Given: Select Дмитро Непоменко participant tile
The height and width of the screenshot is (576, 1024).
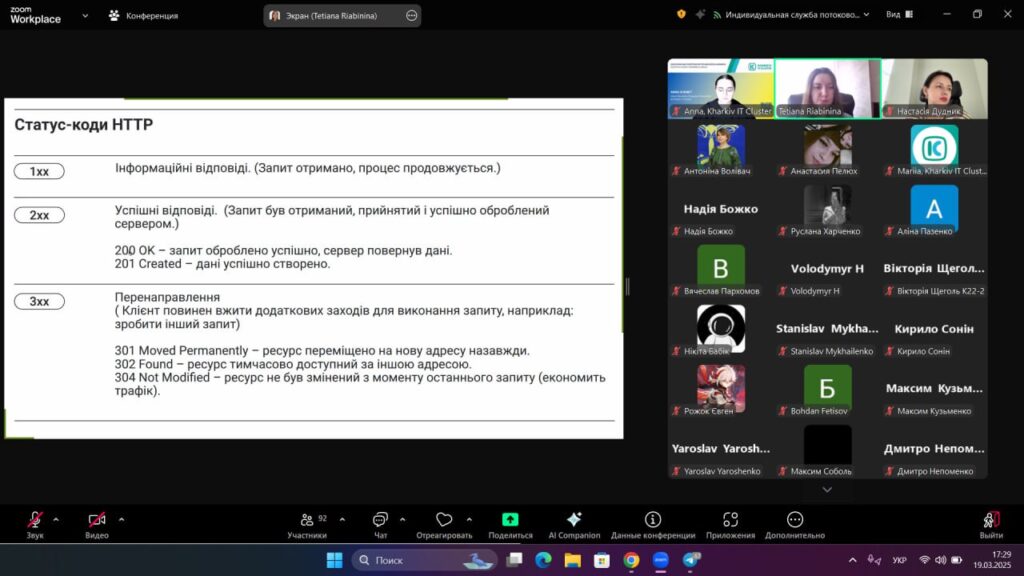Looking at the screenshot, I should coord(935,449).
